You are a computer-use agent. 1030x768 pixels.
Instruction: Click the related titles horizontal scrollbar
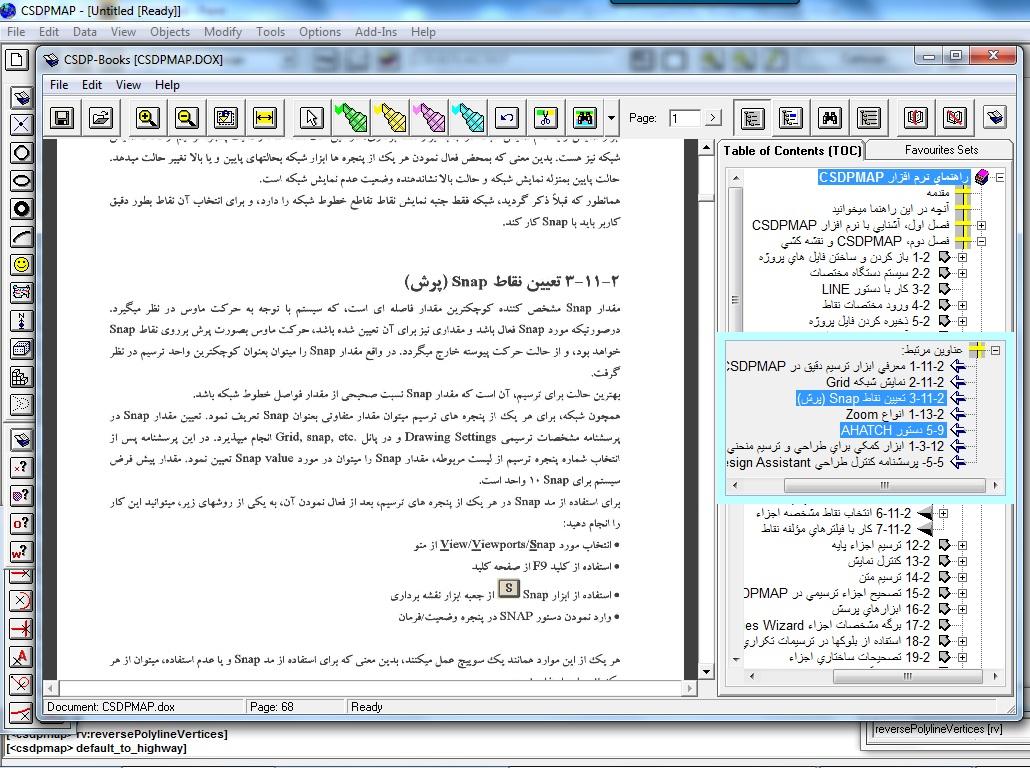coord(884,486)
